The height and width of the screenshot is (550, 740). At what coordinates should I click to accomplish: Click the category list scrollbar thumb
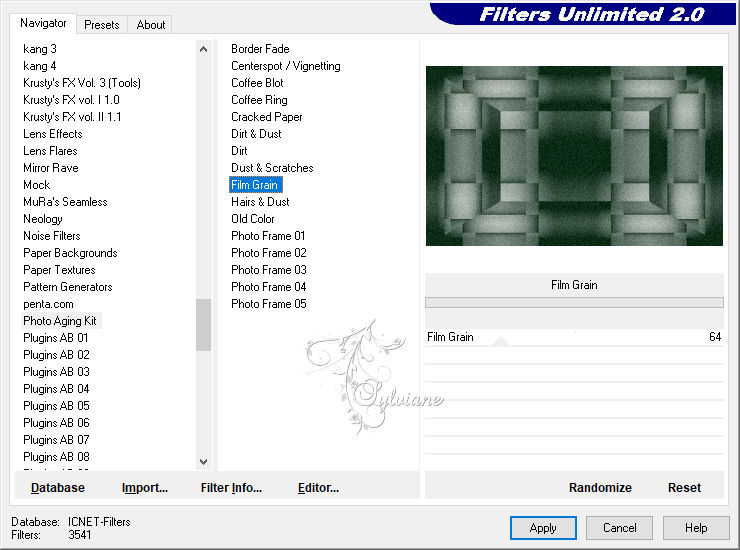pos(203,325)
